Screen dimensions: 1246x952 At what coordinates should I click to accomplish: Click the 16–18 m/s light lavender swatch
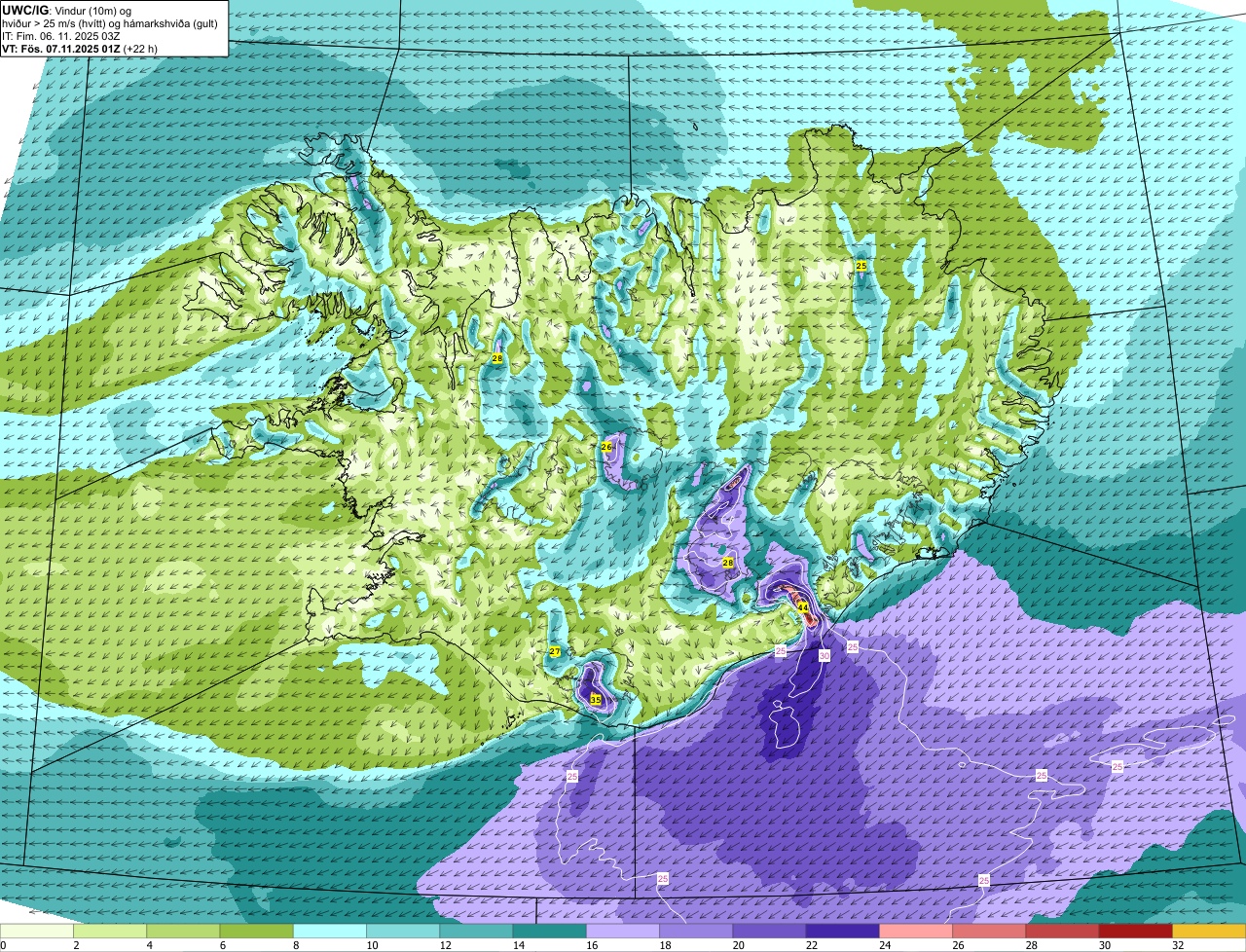[x=623, y=931]
